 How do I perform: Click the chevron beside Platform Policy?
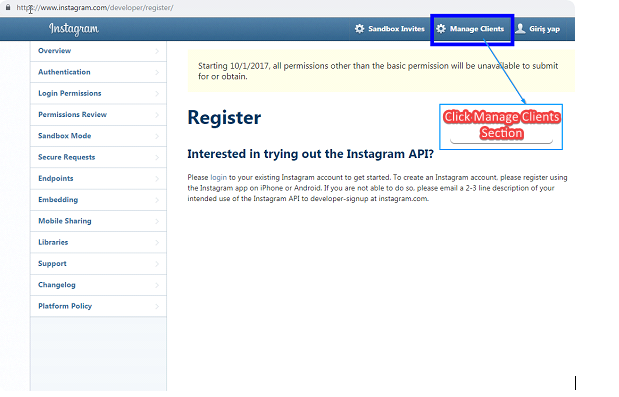(157, 306)
